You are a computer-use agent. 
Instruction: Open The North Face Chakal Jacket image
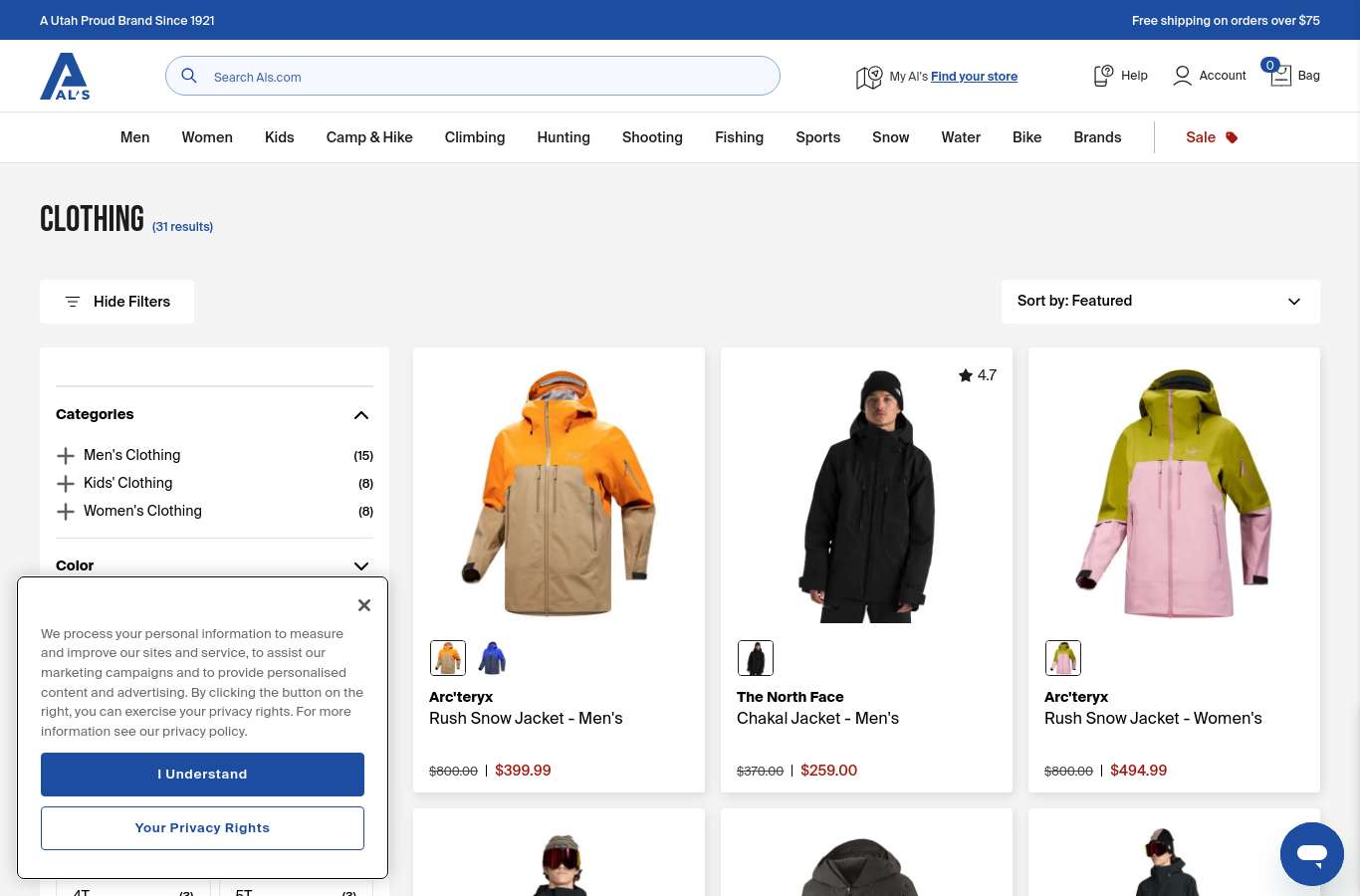coord(866,494)
